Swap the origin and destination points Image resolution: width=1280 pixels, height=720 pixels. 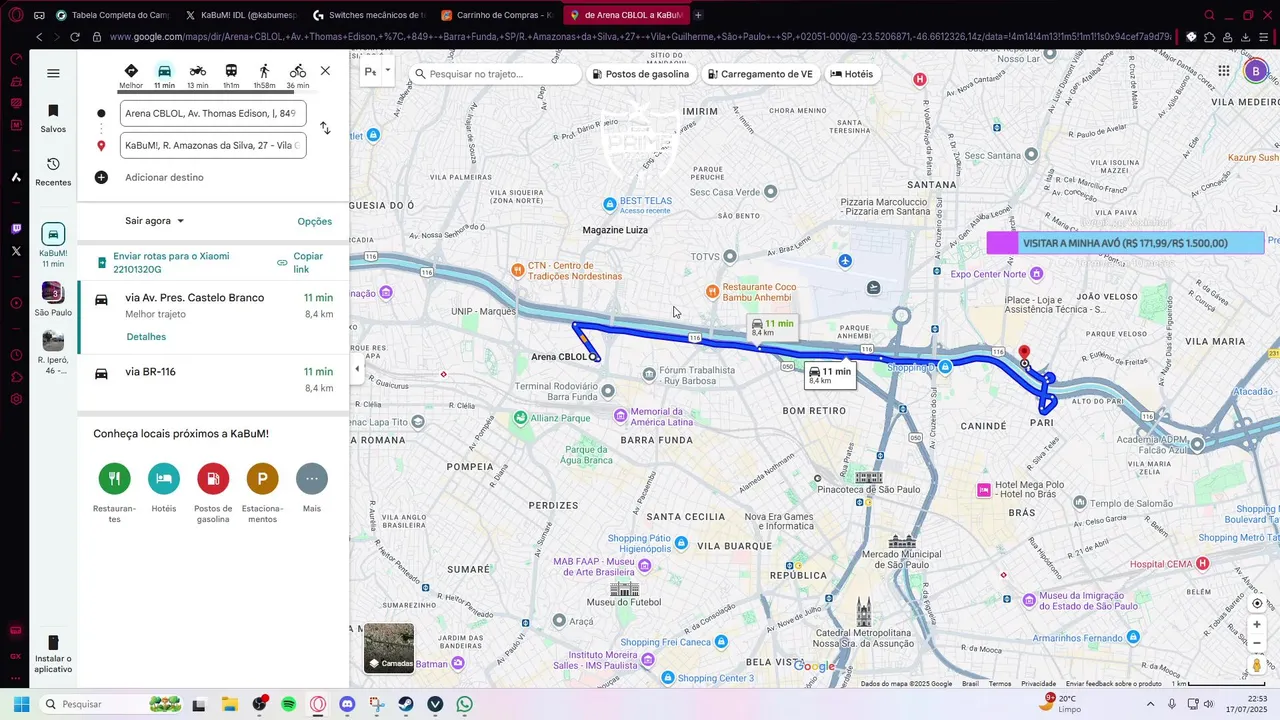325,128
